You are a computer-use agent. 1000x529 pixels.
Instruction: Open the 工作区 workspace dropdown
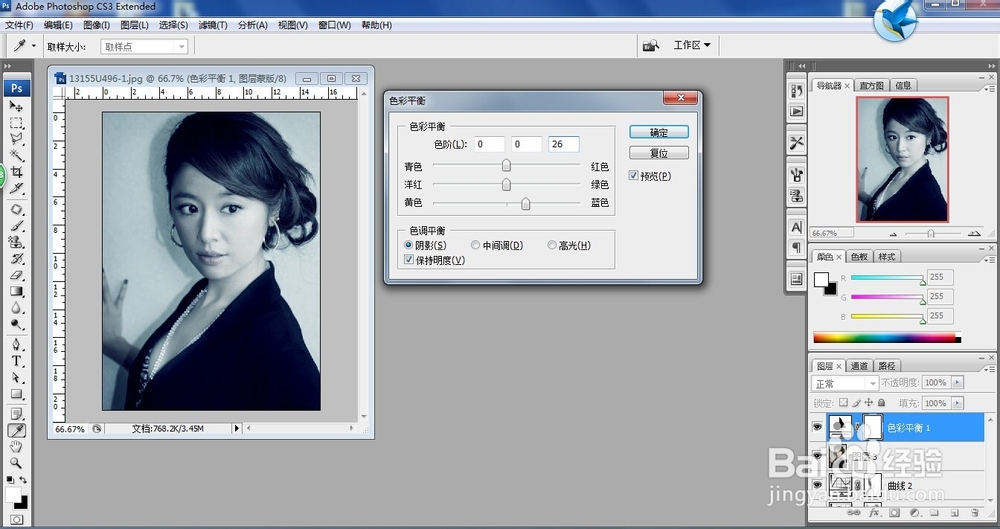(x=692, y=45)
